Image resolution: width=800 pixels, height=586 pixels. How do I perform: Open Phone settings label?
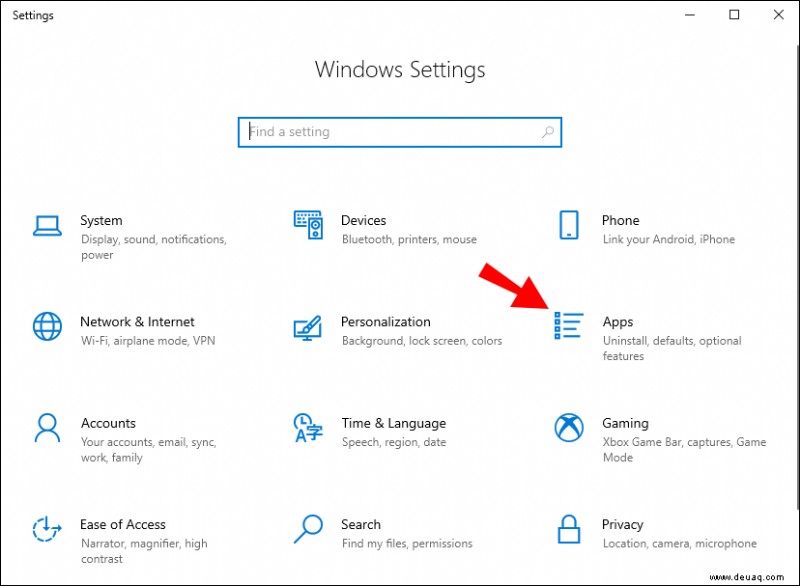pos(620,220)
